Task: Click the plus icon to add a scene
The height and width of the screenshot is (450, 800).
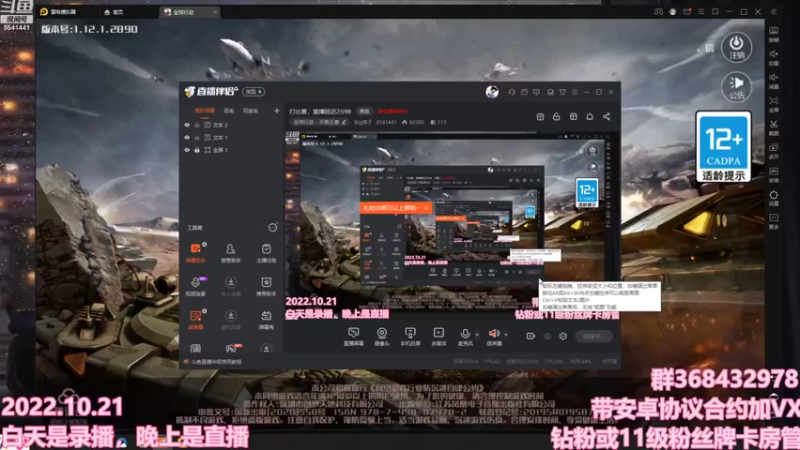Action: (277, 111)
